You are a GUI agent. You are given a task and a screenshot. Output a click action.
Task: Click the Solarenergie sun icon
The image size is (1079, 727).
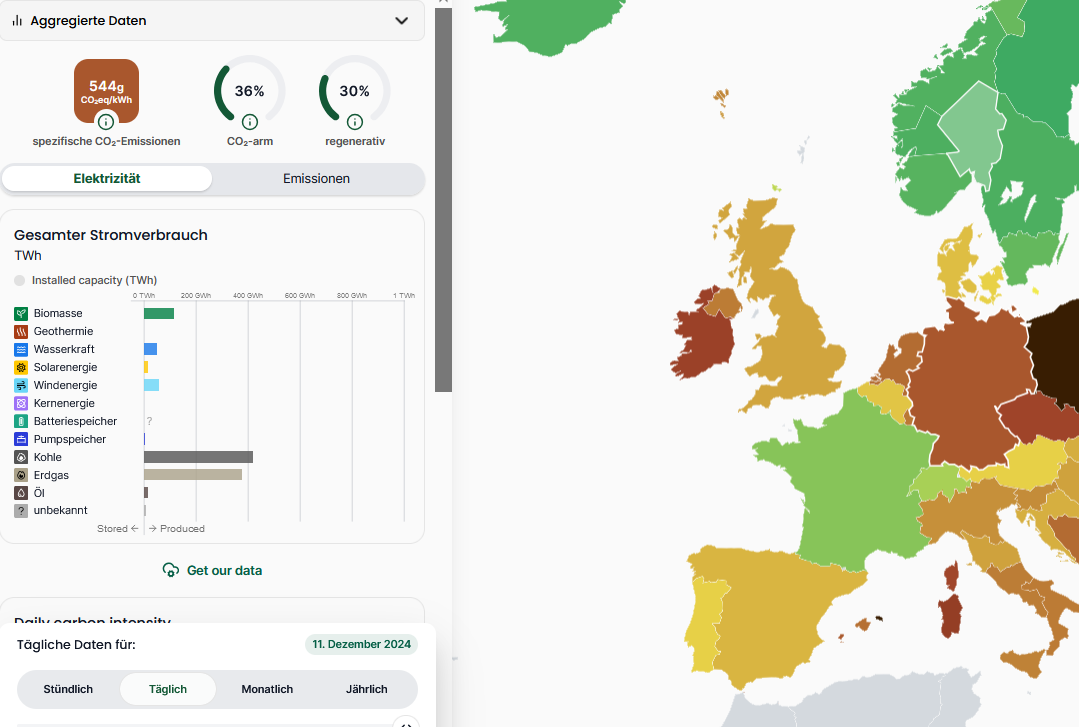pos(21,368)
